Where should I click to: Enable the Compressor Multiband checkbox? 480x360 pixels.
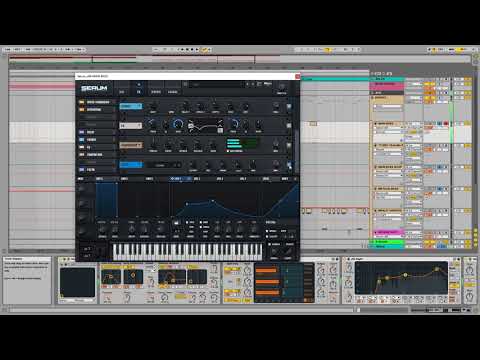(x=228, y=151)
